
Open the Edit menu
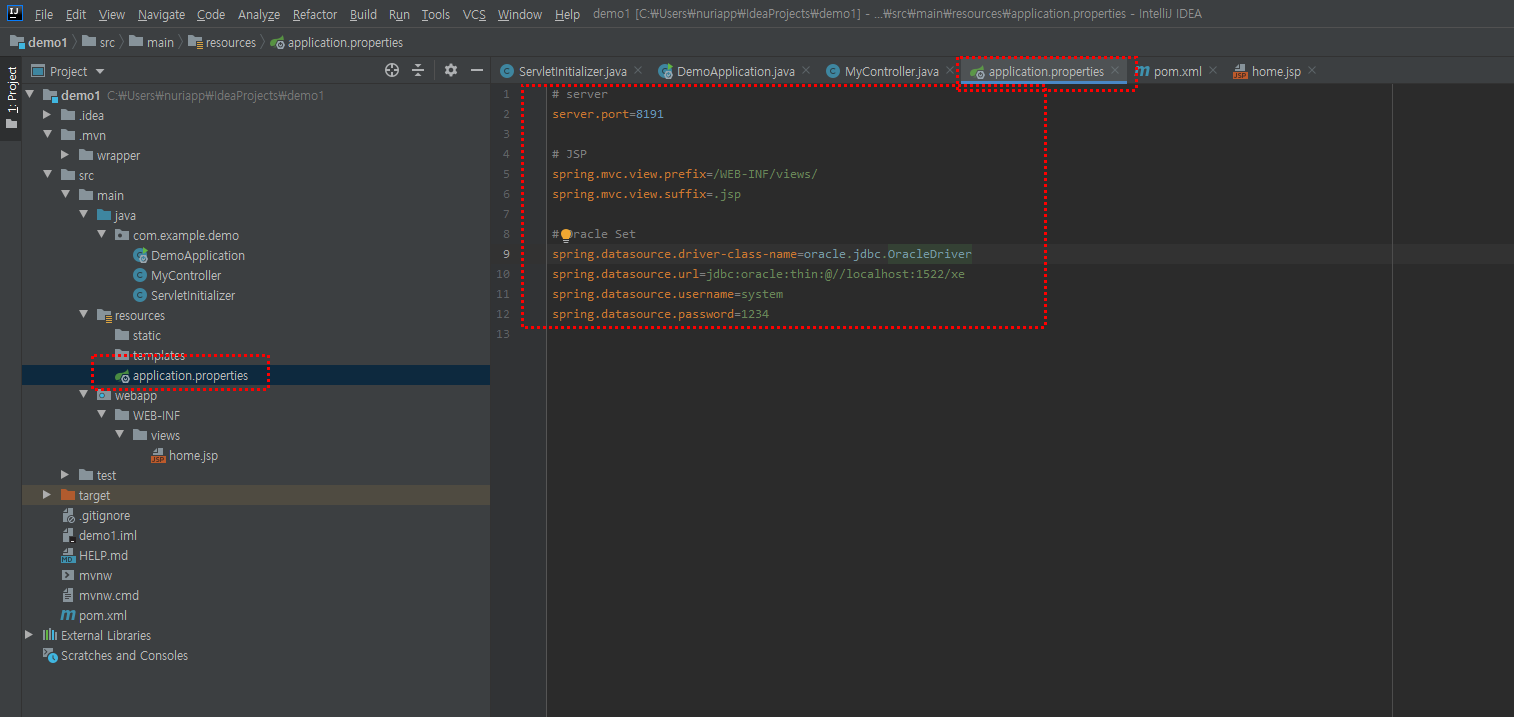click(76, 15)
